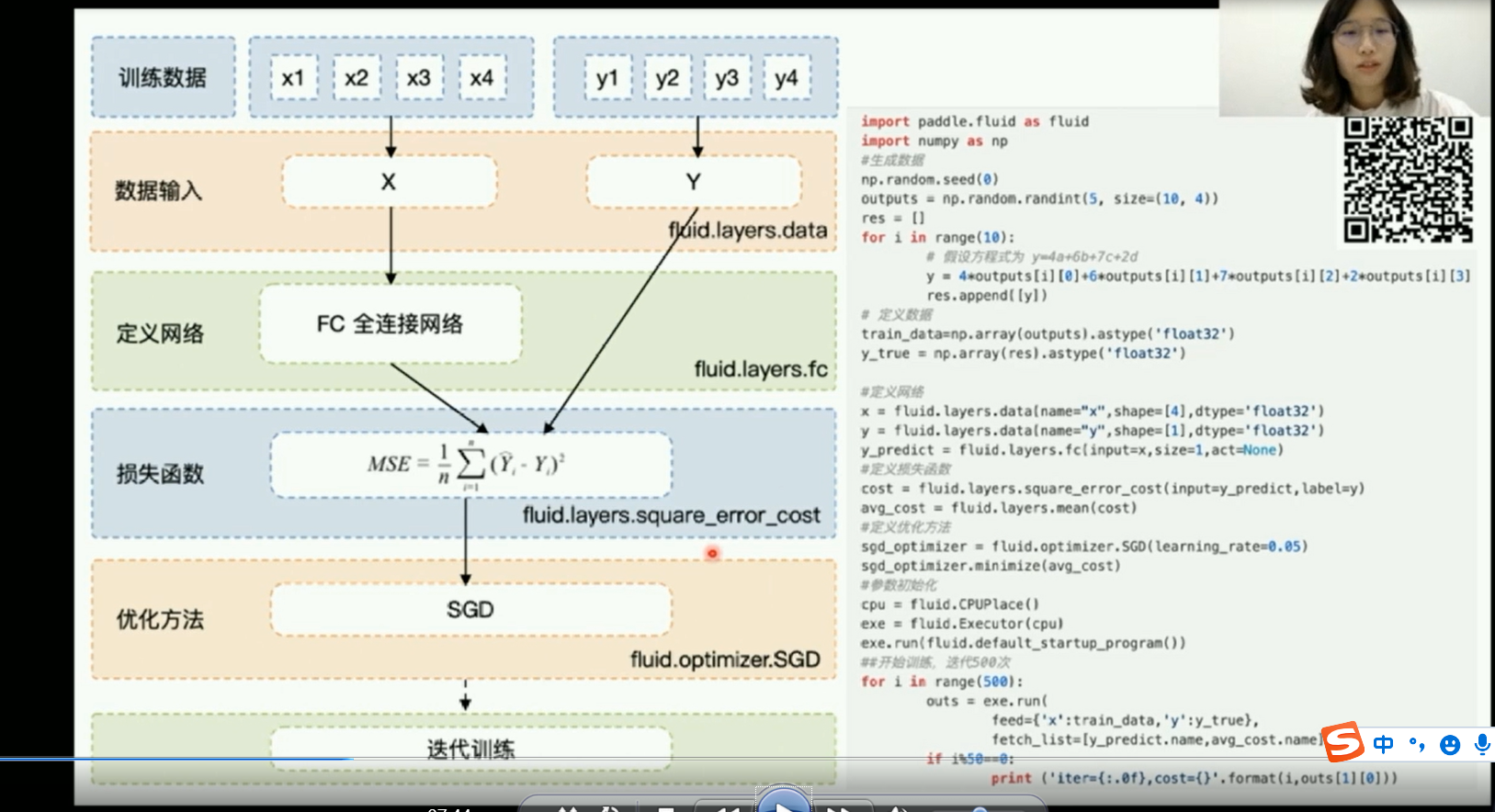Click the np.random.seed(0) code line

[930, 179]
